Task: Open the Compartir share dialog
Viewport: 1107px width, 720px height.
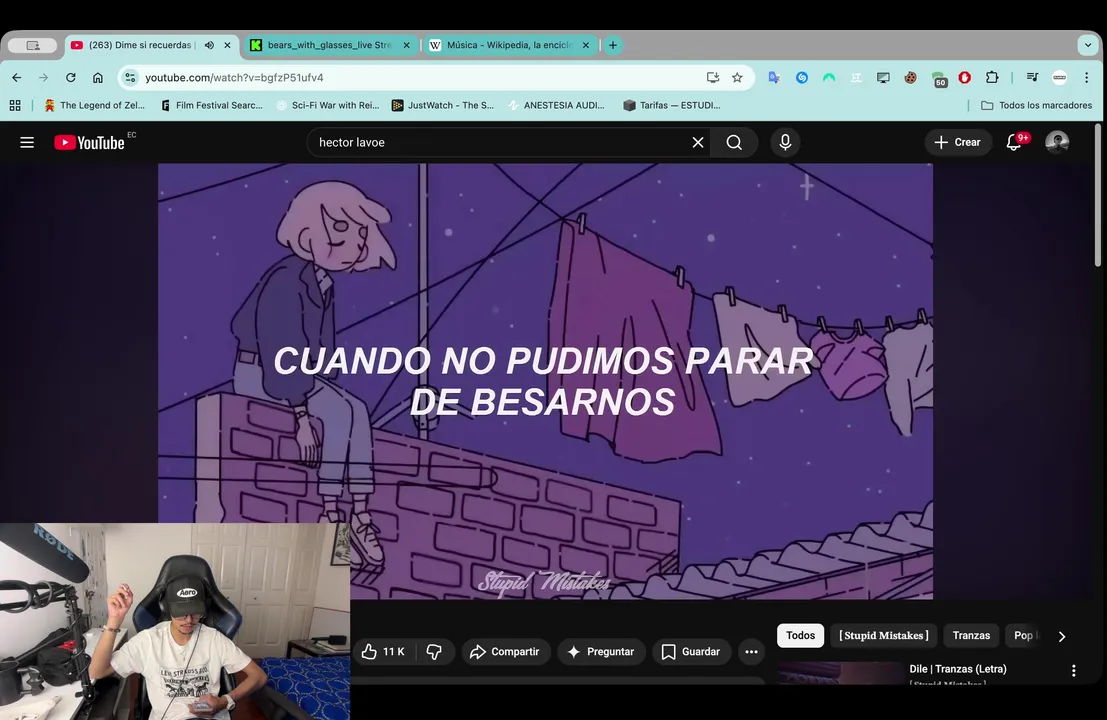Action: pyautogui.click(x=505, y=652)
